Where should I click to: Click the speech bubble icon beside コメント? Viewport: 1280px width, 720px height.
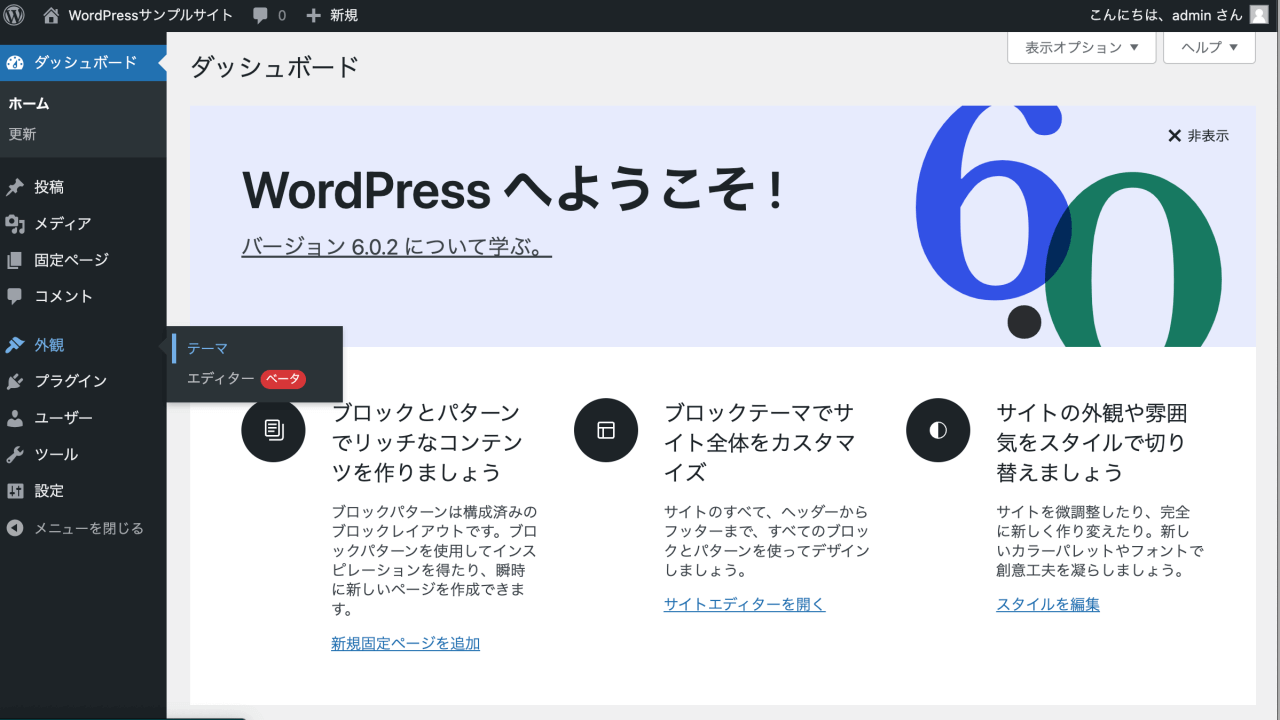point(15,296)
